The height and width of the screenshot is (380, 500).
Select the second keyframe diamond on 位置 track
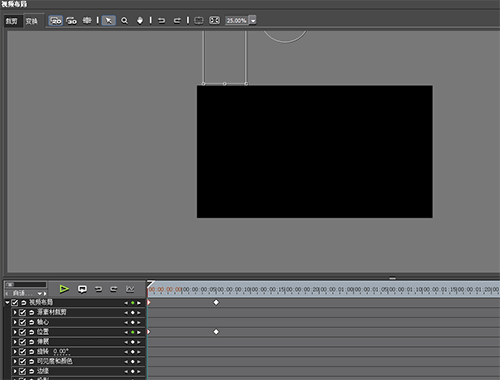pyautogui.click(x=216, y=332)
